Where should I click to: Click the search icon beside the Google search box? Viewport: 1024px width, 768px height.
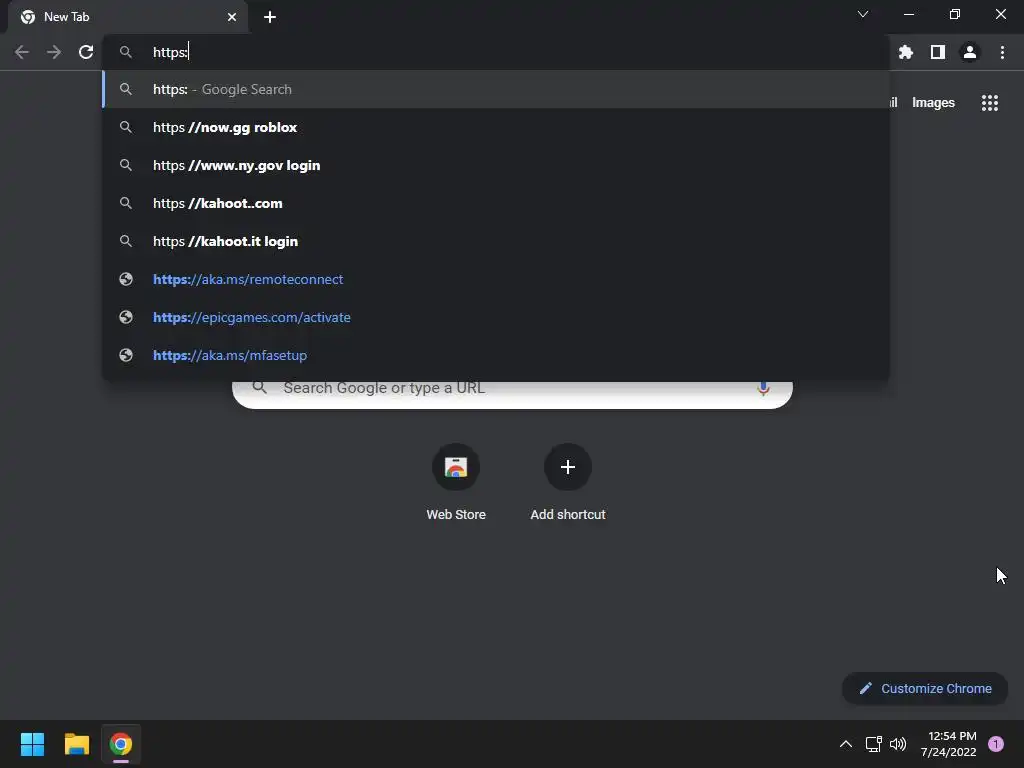[x=259, y=387]
